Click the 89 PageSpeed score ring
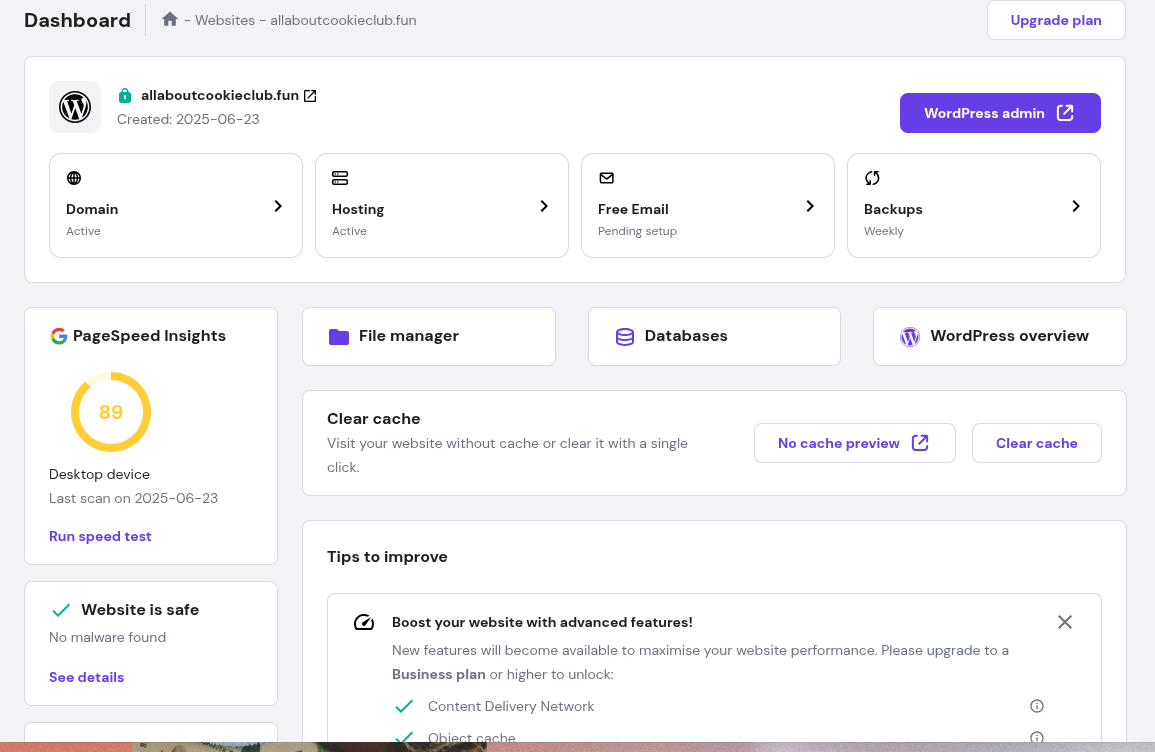This screenshot has width=1155, height=752. click(111, 411)
